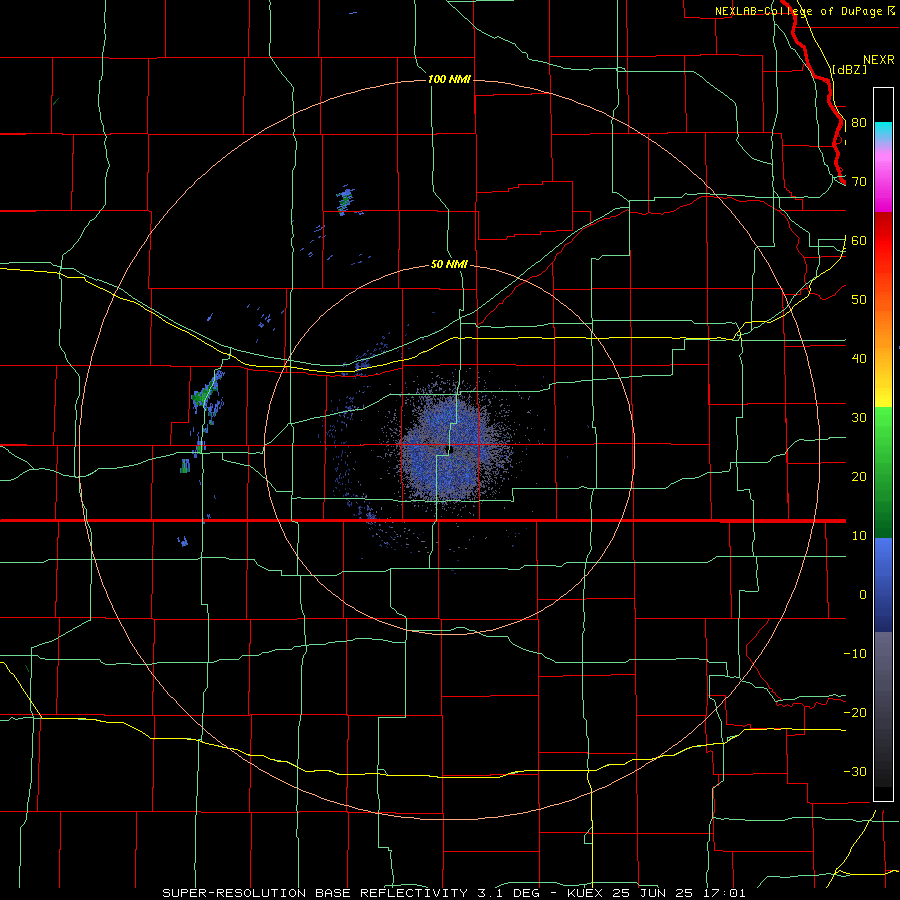Click the 70 value on the dBZ scale

point(859,182)
